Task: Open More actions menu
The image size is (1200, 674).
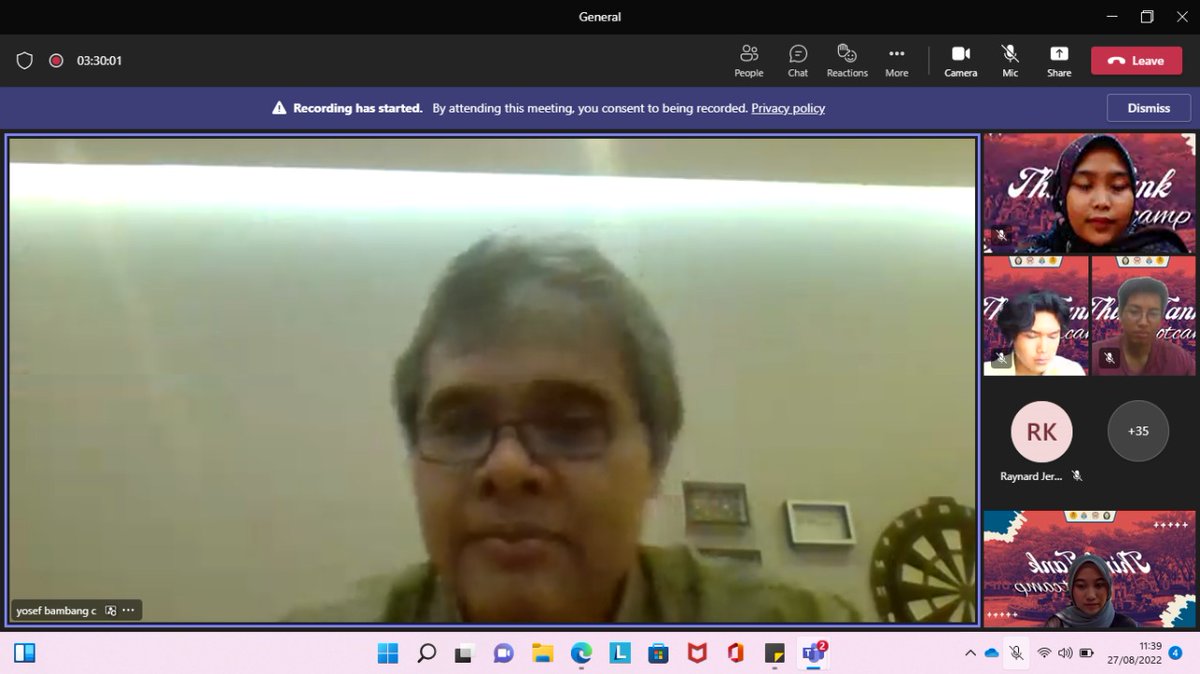Action: [896, 61]
